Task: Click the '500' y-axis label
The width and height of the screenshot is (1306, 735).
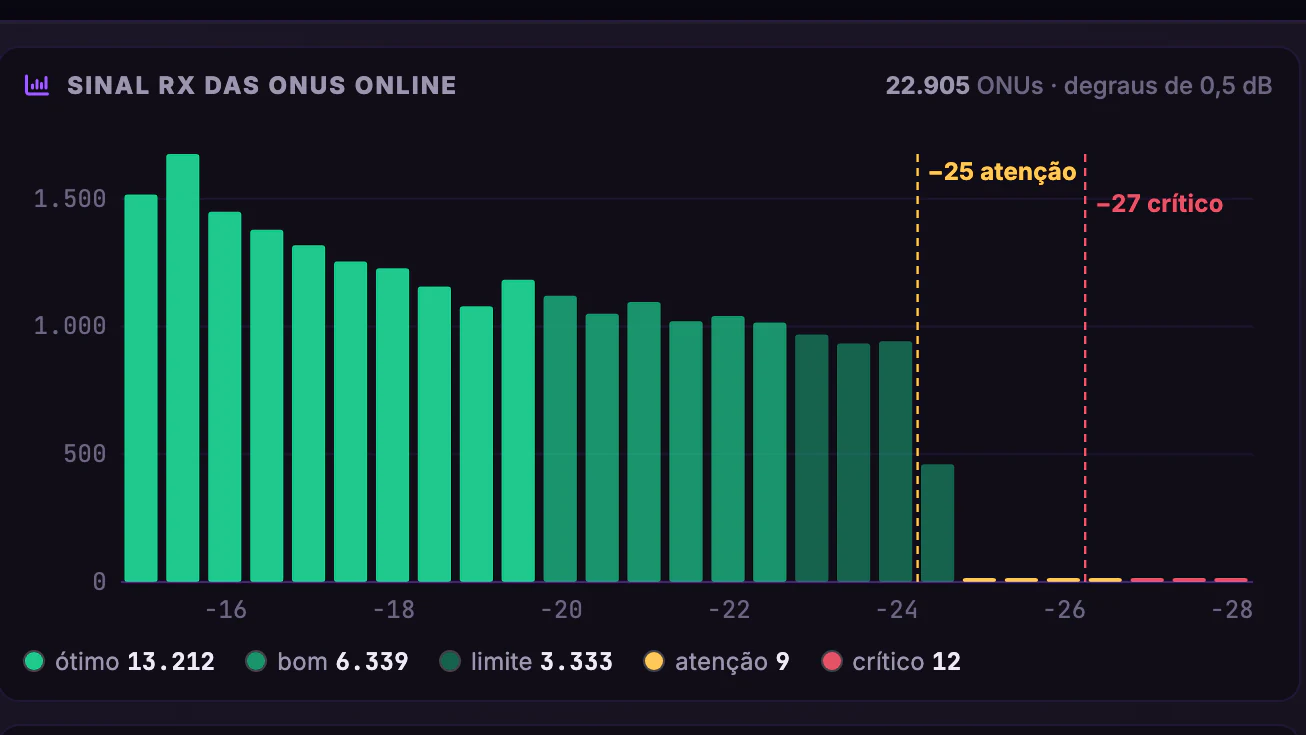Action: (x=85, y=454)
